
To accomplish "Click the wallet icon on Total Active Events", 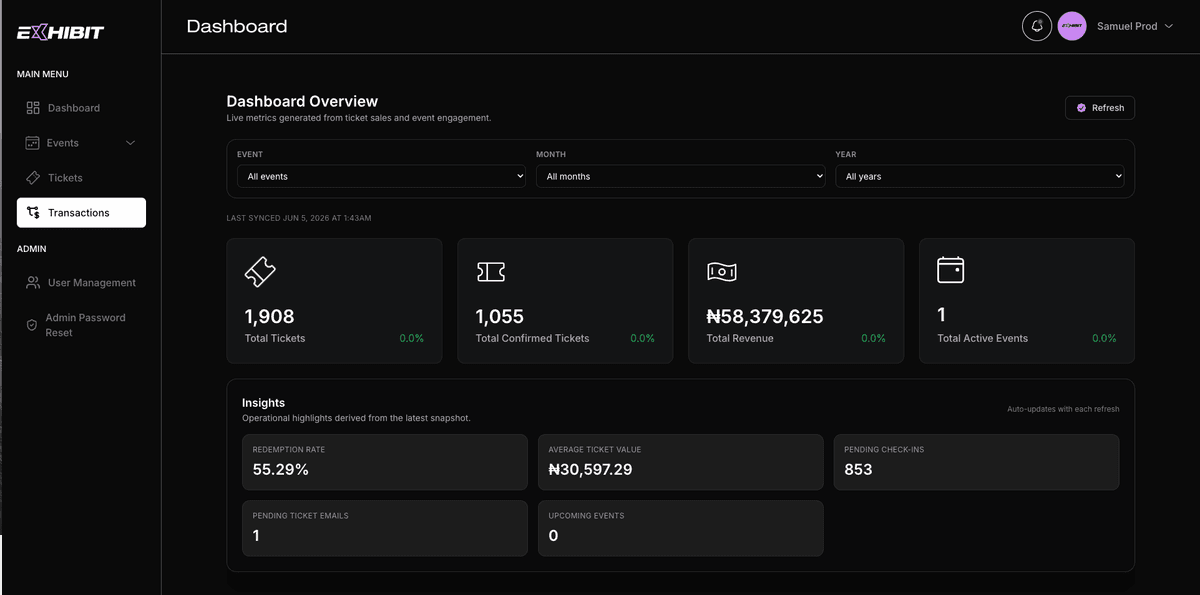I will click(x=951, y=270).
